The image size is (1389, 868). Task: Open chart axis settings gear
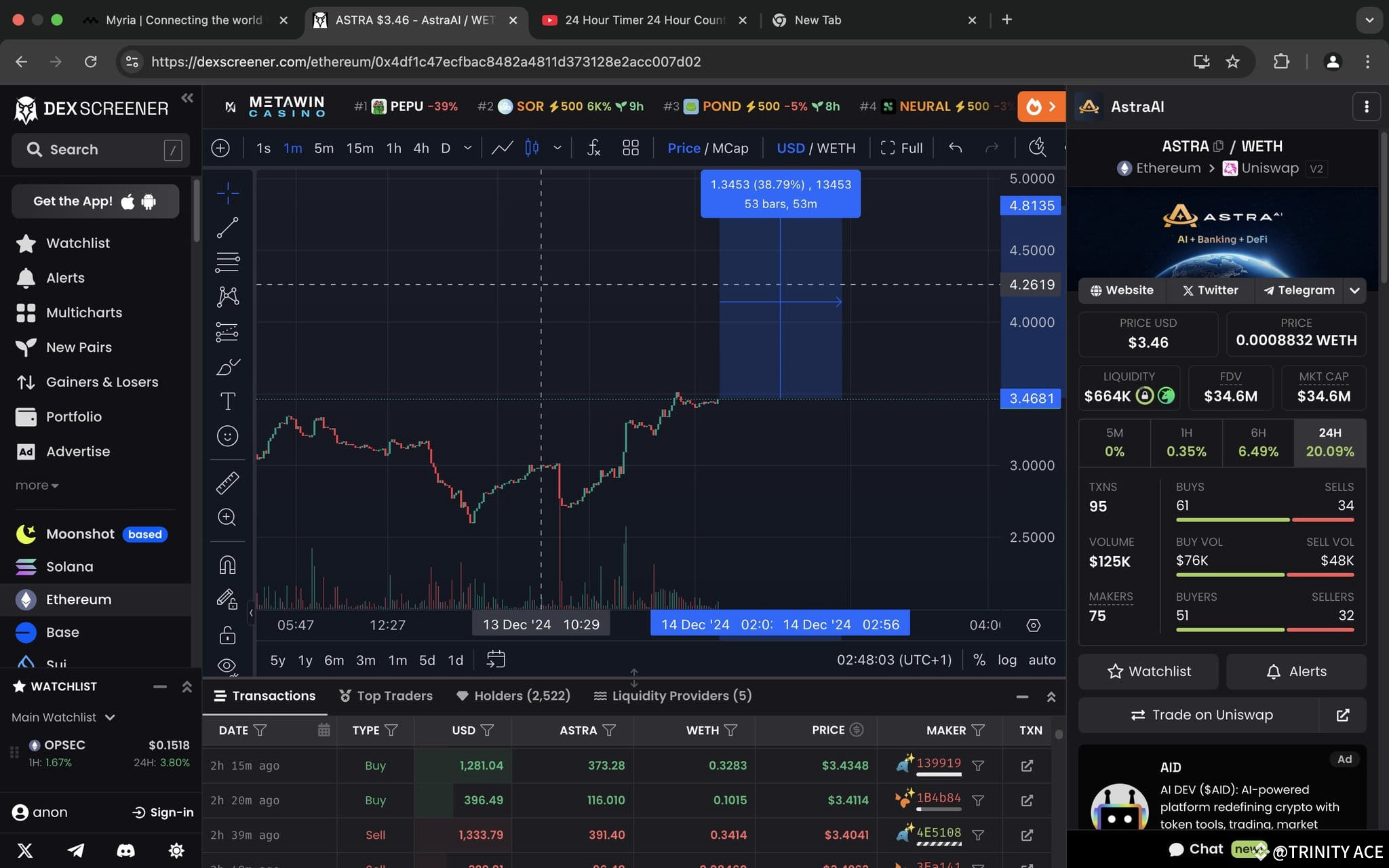pyautogui.click(x=1033, y=625)
